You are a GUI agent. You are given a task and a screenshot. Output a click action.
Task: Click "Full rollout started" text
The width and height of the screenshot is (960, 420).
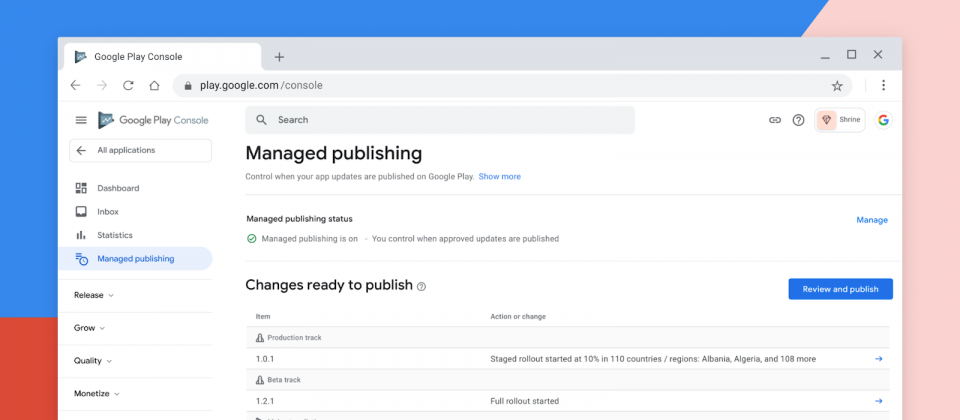[525, 401]
